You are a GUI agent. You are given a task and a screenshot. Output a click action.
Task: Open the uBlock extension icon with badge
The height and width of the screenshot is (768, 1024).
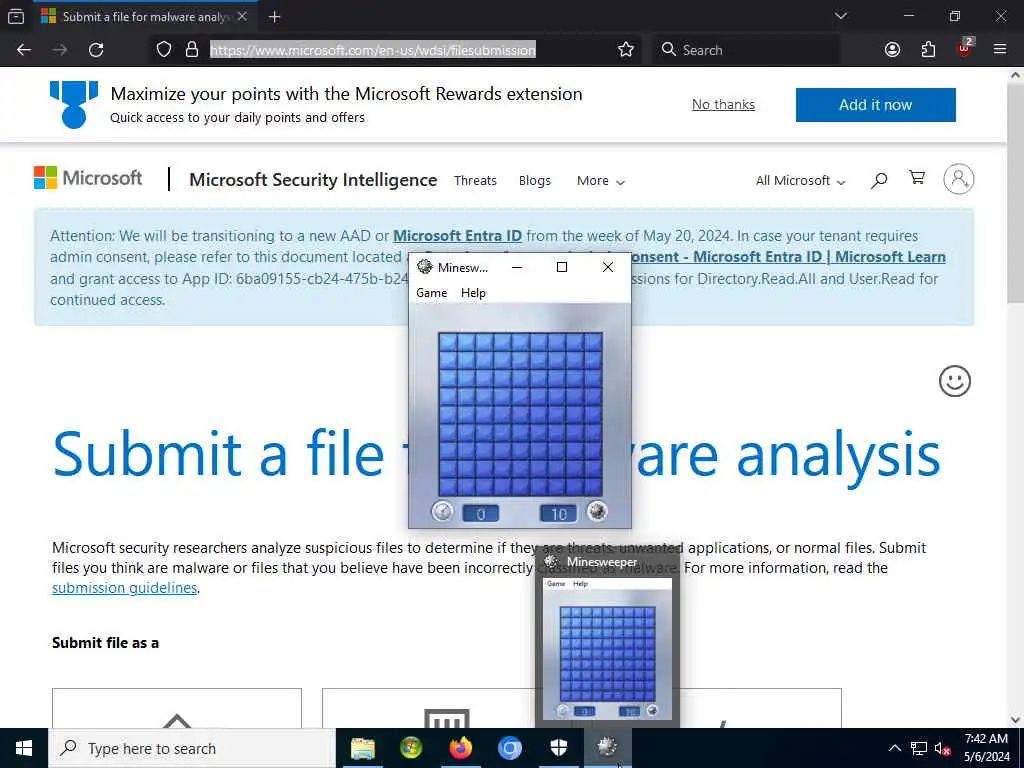tap(965, 48)
